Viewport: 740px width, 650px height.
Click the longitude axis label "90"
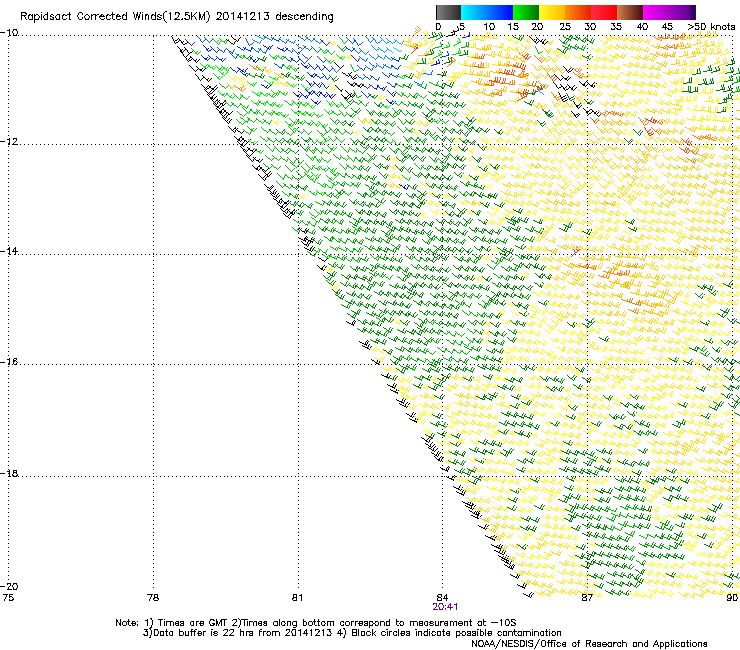(x=732, y=598)
